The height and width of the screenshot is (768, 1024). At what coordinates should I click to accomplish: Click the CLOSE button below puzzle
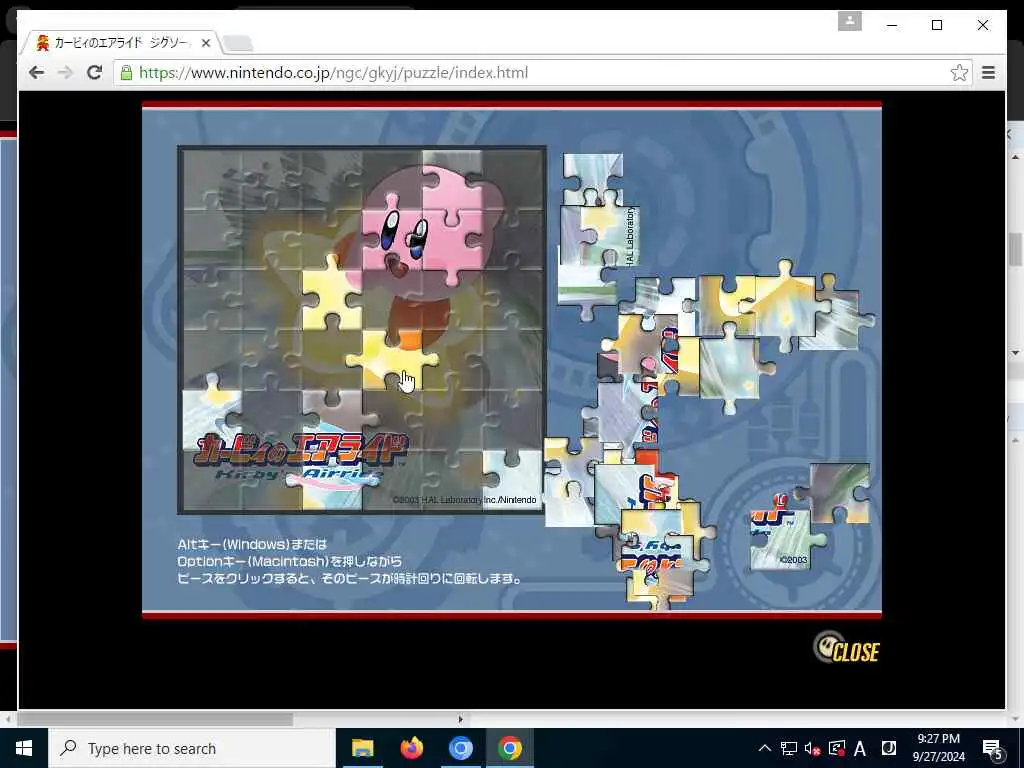coord(846,648)
